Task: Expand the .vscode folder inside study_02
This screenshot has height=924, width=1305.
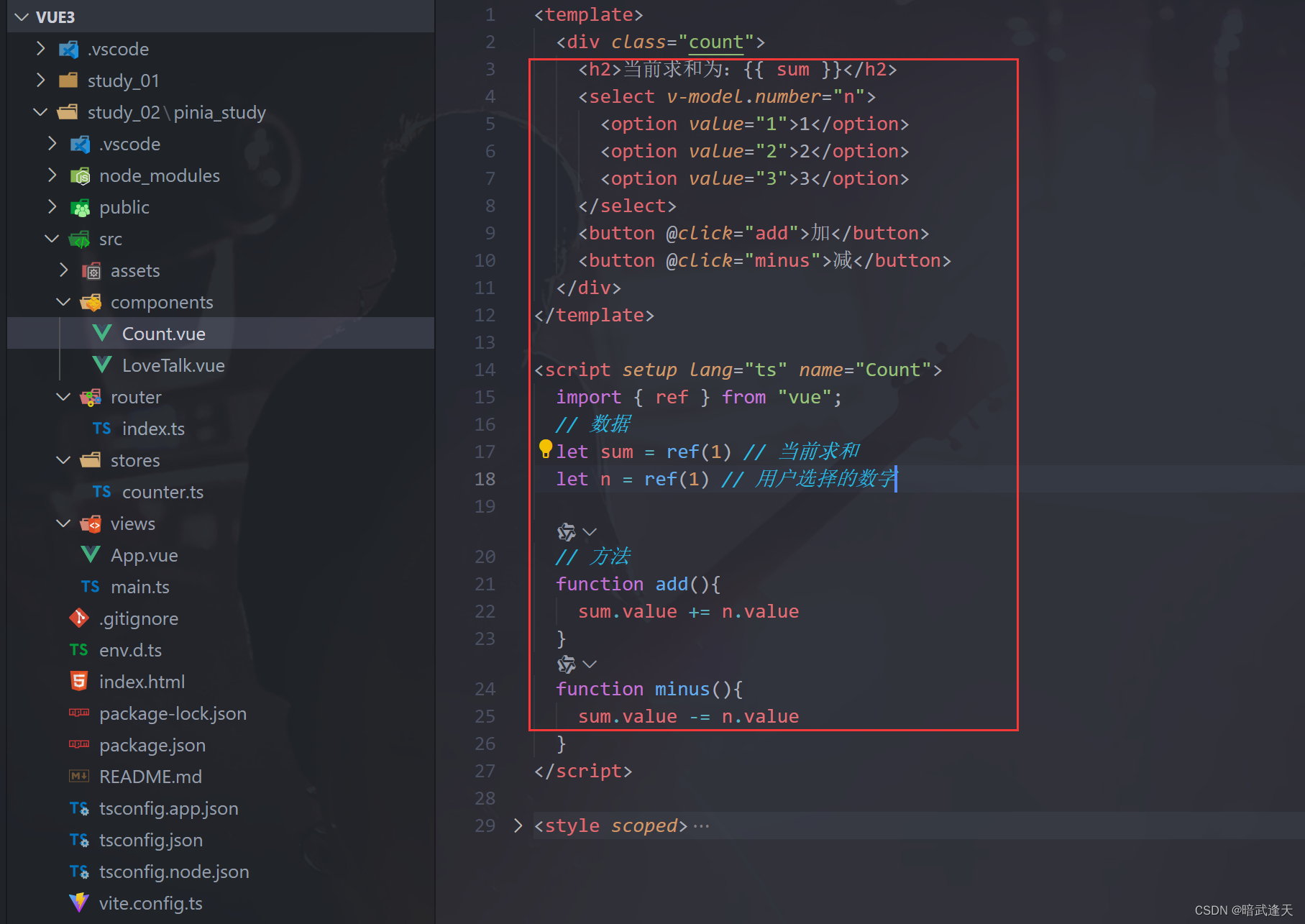Action: coord(52,143)
